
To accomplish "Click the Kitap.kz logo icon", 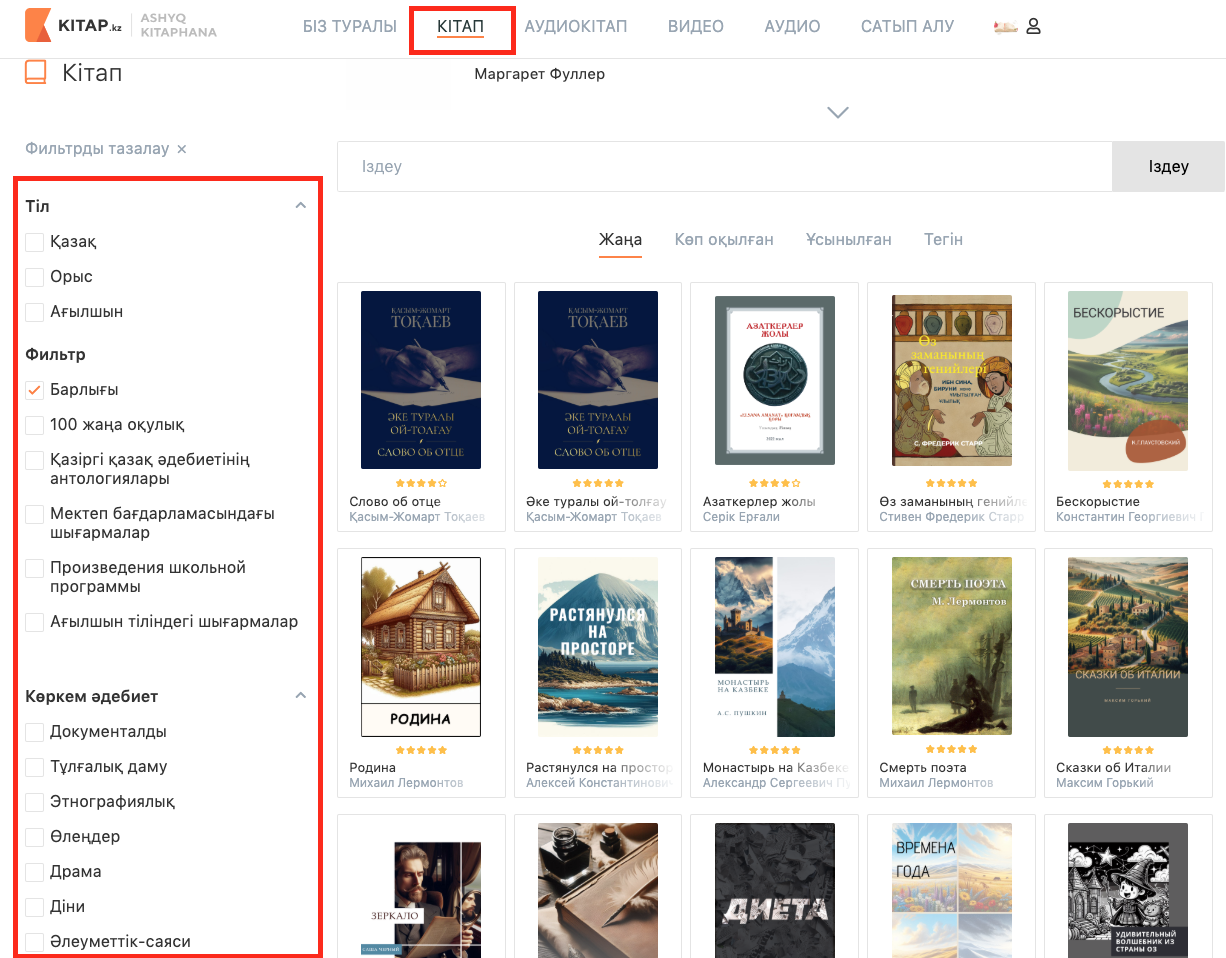I will (x=38, y=26).
